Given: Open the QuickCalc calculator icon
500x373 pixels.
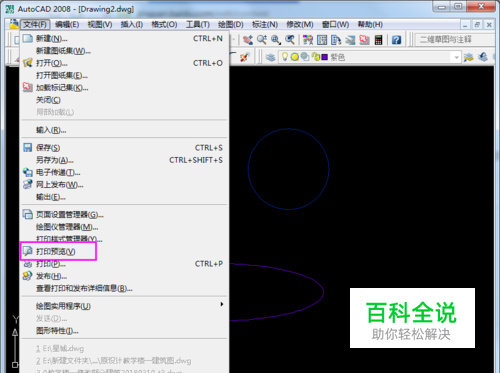Looking at the screenshot, I should (378, 40).
